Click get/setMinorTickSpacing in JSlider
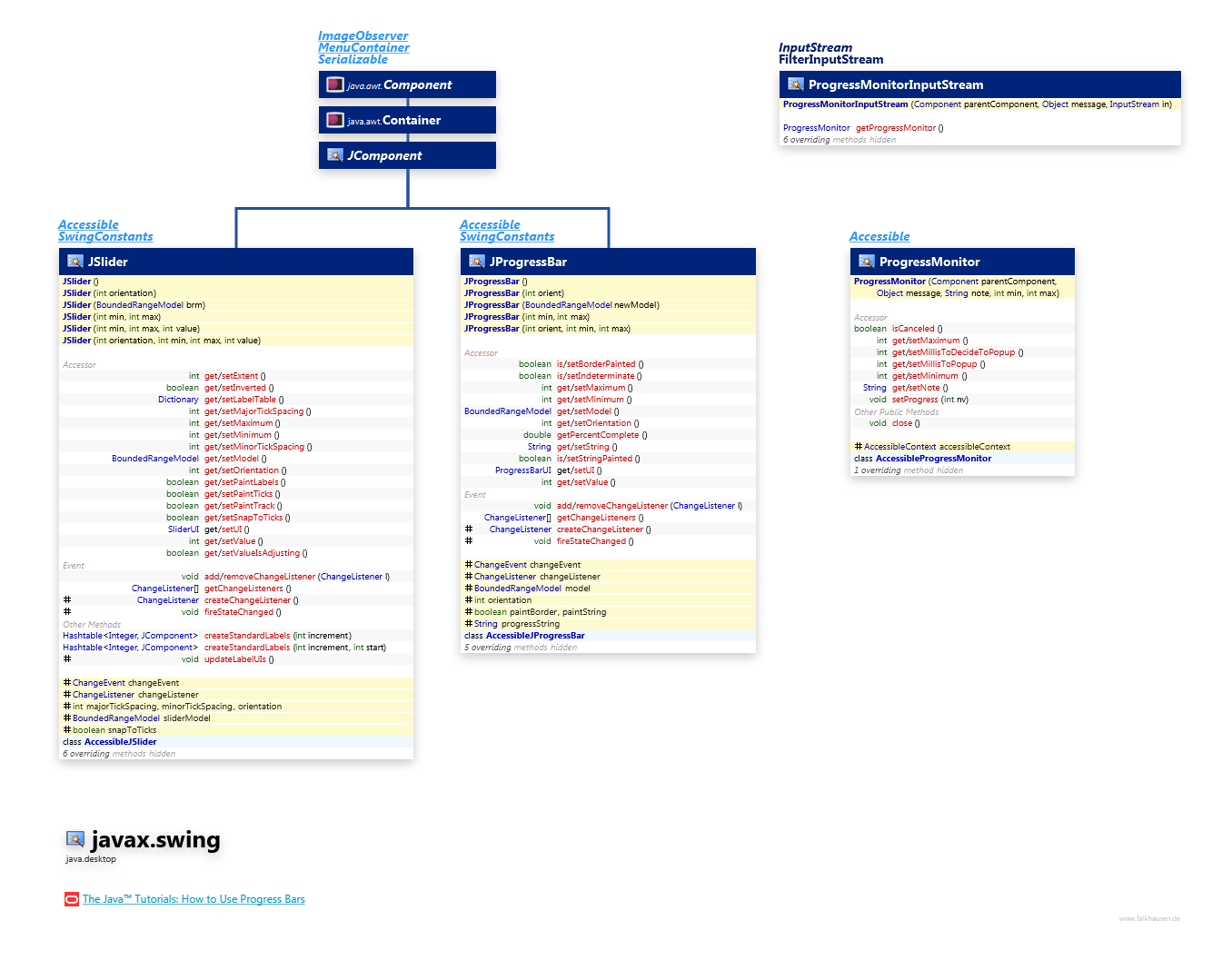 pos(254,447)
